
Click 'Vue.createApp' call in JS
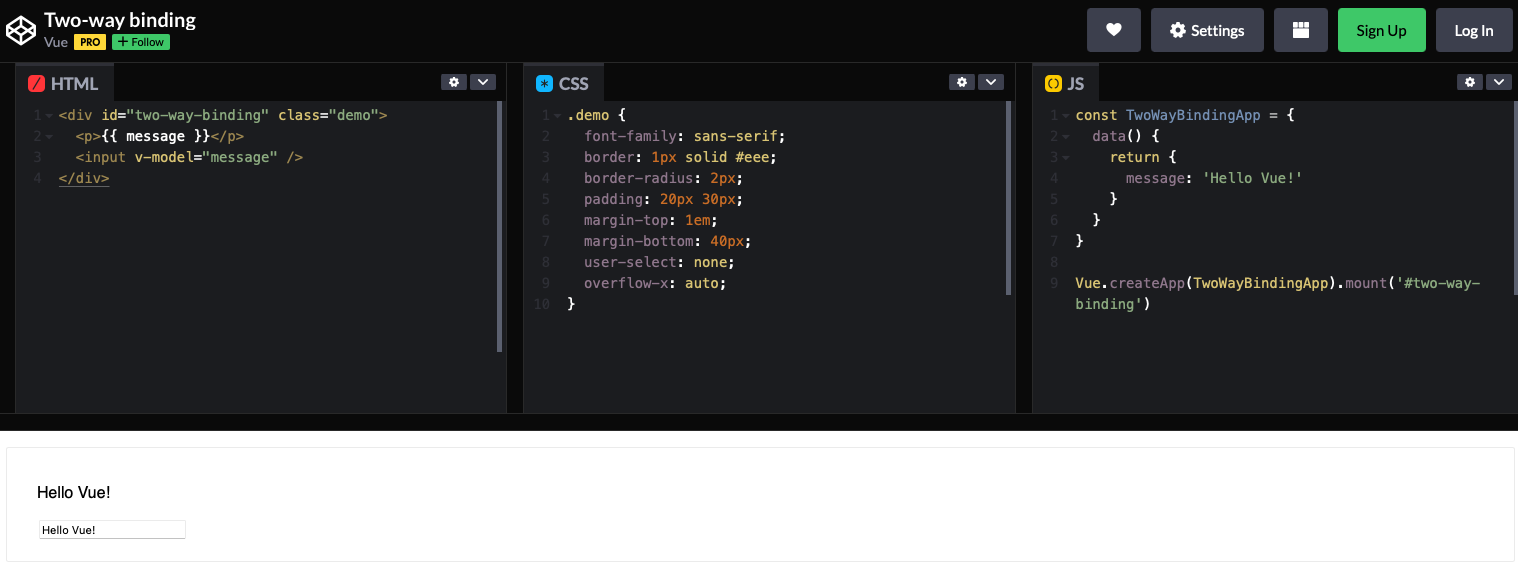(x=1130, y=283)
